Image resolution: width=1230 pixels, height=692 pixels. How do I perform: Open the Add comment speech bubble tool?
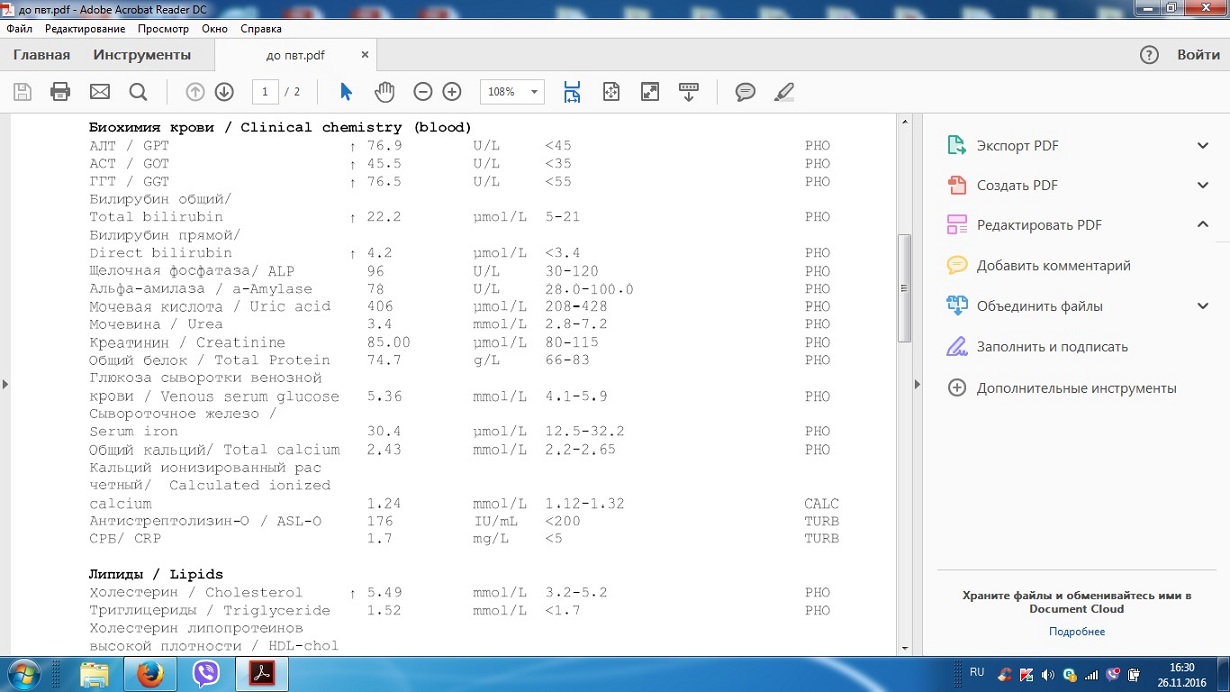coord(745,92)
